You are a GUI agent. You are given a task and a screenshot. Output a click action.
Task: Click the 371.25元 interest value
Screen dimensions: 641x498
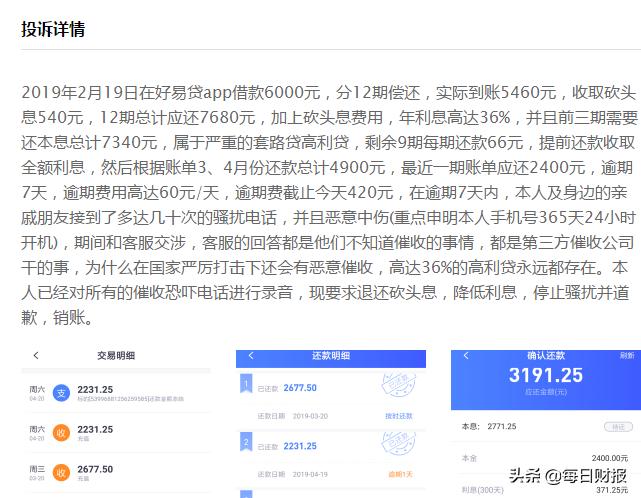coord(612,490)
